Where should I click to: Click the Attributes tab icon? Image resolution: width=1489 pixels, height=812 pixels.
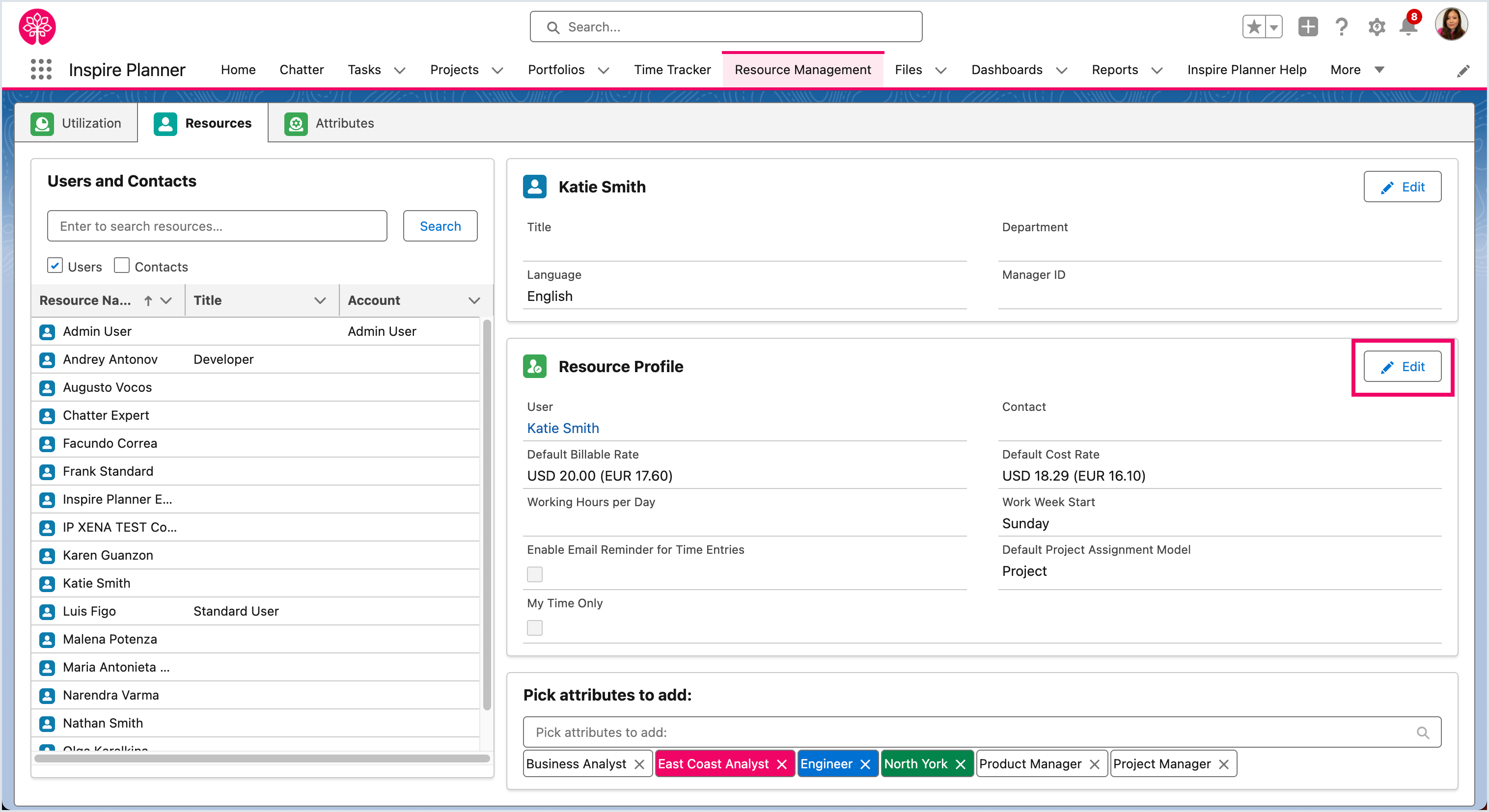pyautogui.click(x=296, y=124)
